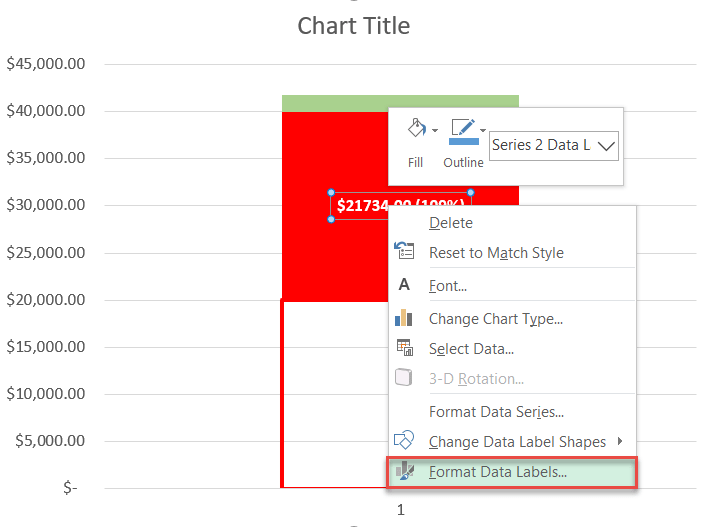Select Format Data Series menu entry

point(496,411)
